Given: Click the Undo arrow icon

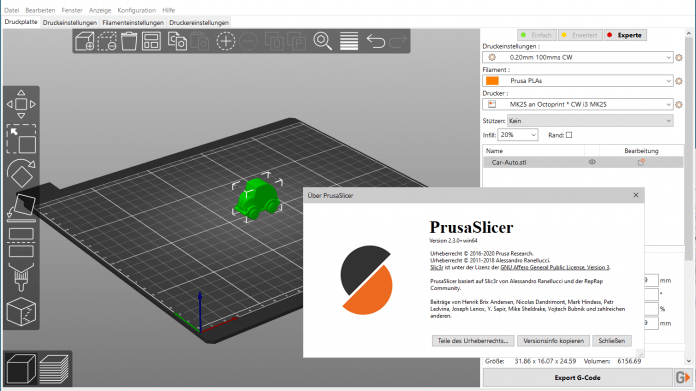Looking at the screenshot, I should tap(376, 41).
